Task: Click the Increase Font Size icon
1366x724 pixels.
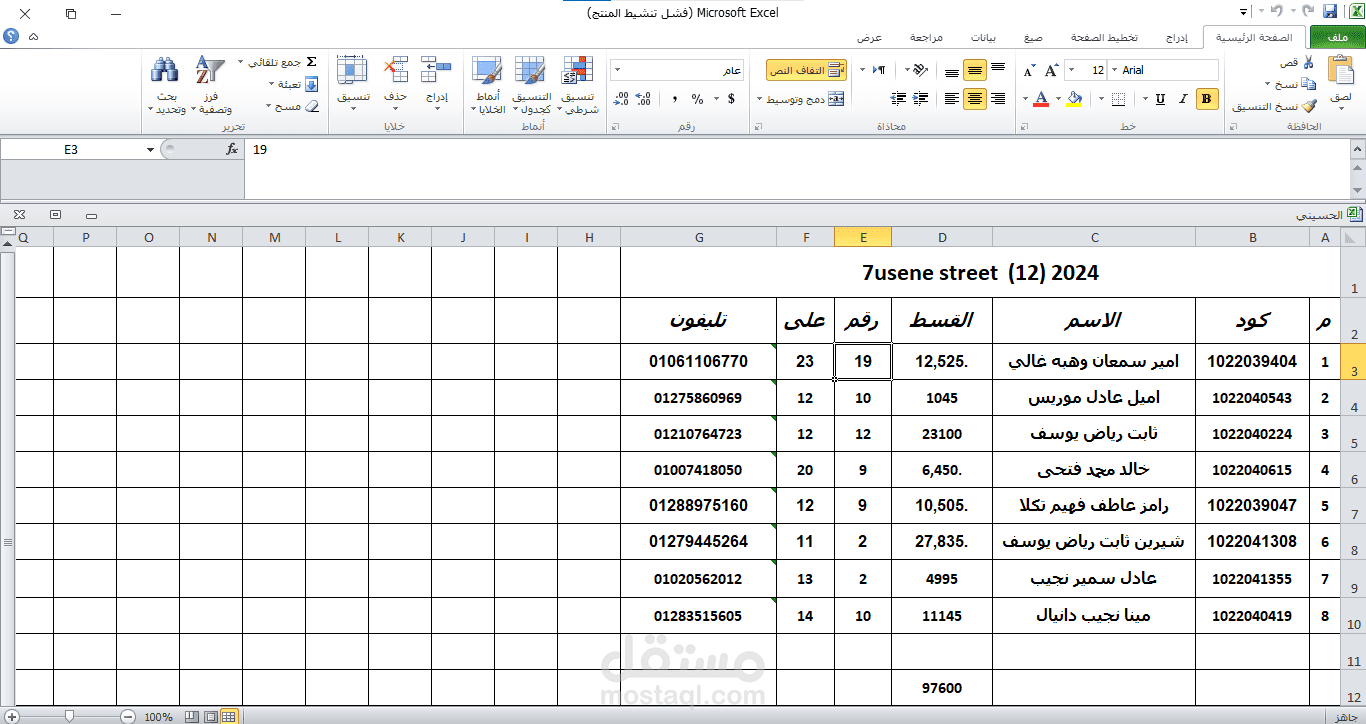Action: click(x=1051, y=70)
